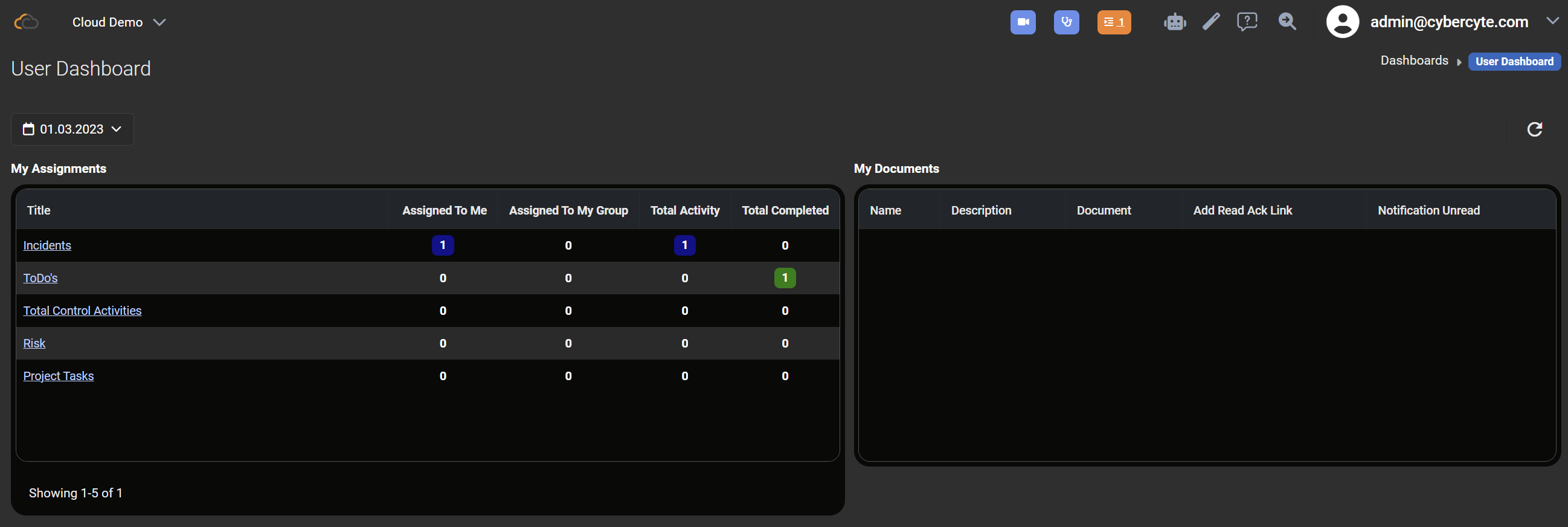1568x527 pixels.
Task: Expand the admin account menu chevron
Action: (x=1552, y=21)
